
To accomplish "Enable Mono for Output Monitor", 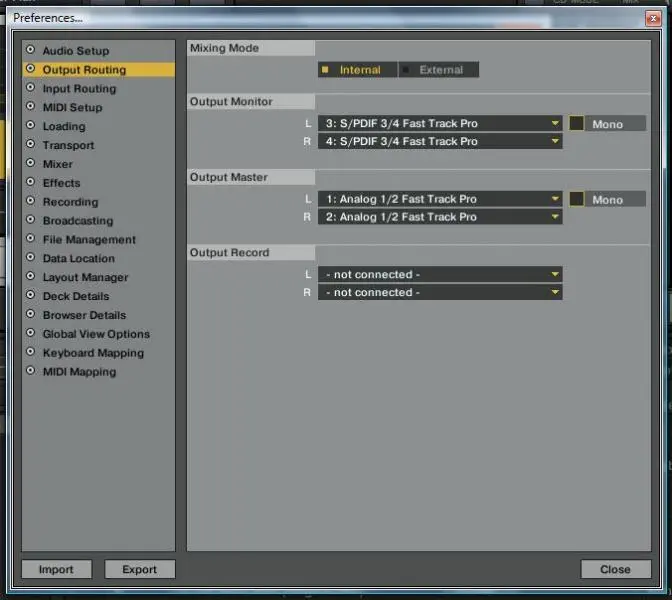I will coord(577,124).
